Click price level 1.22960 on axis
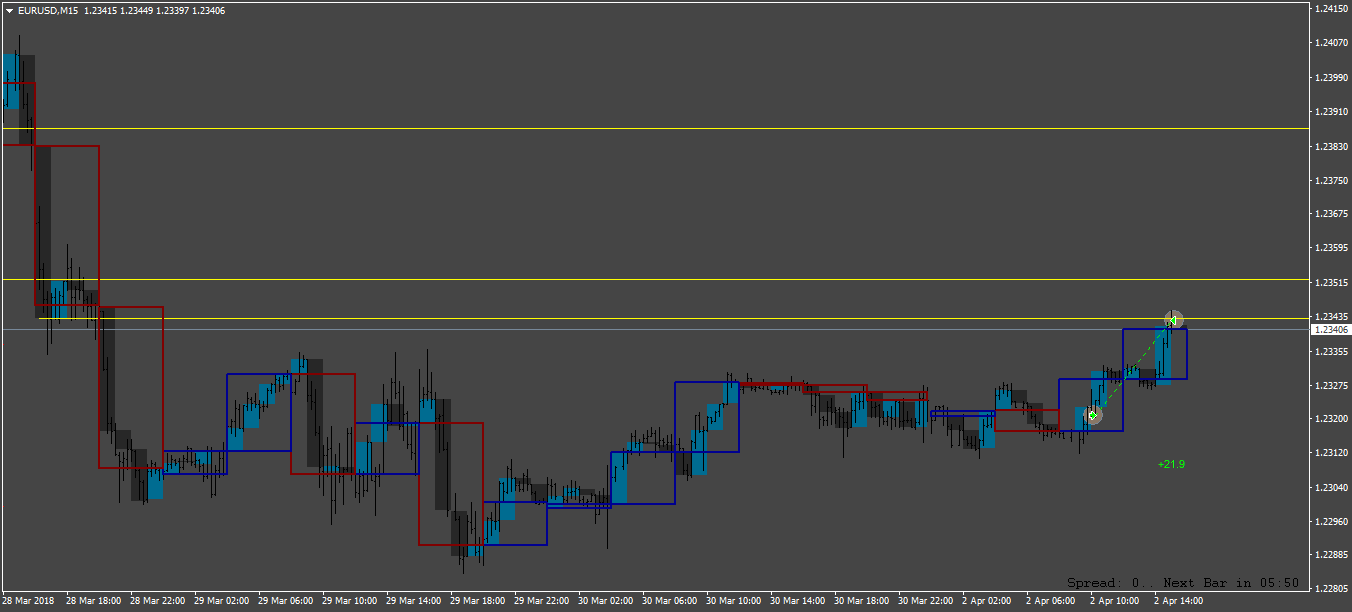Viewport: 1352px width, 612px height. click(1331, 521)
